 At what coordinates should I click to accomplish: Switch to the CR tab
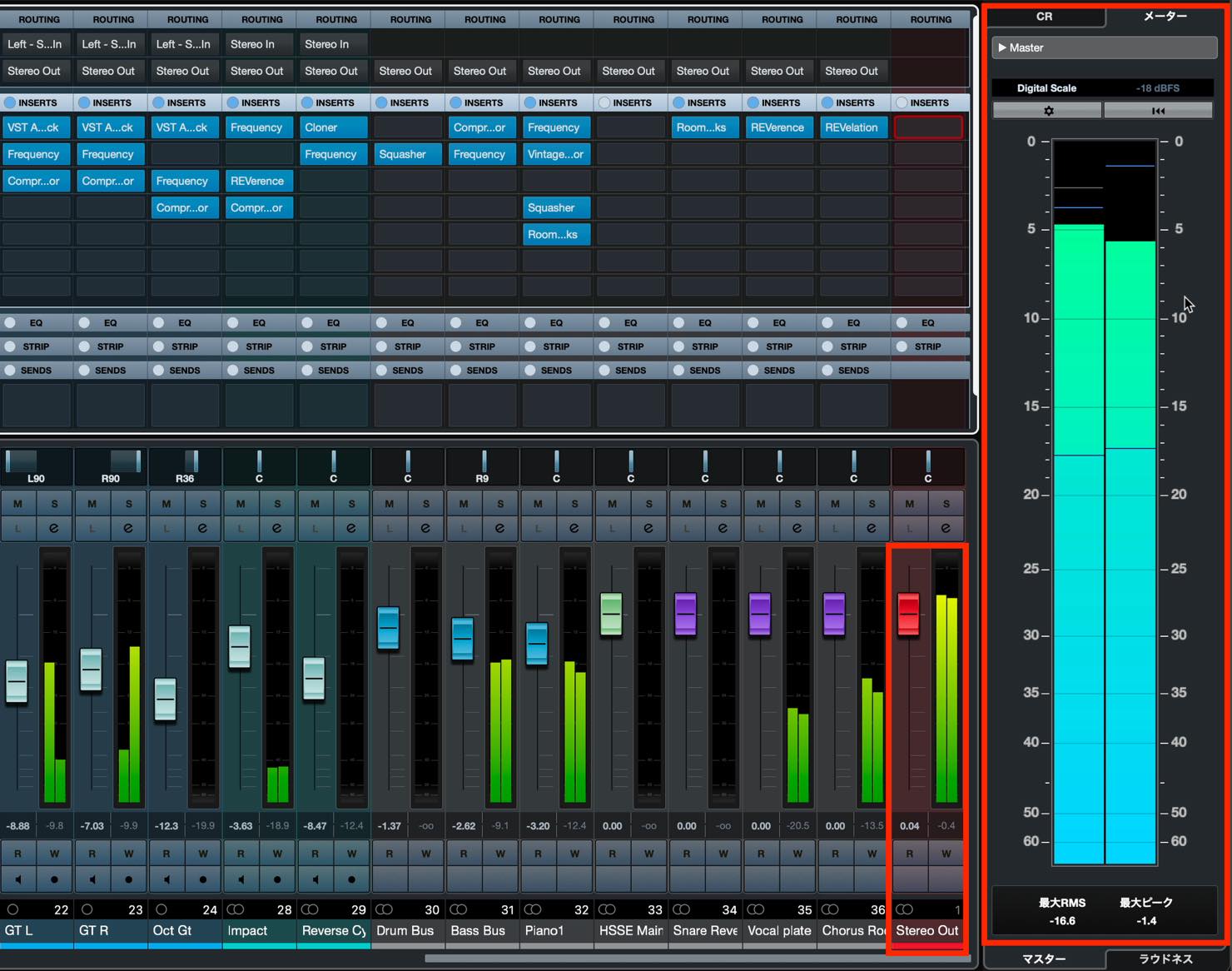pyautogui.click(x=1044, y=16)
